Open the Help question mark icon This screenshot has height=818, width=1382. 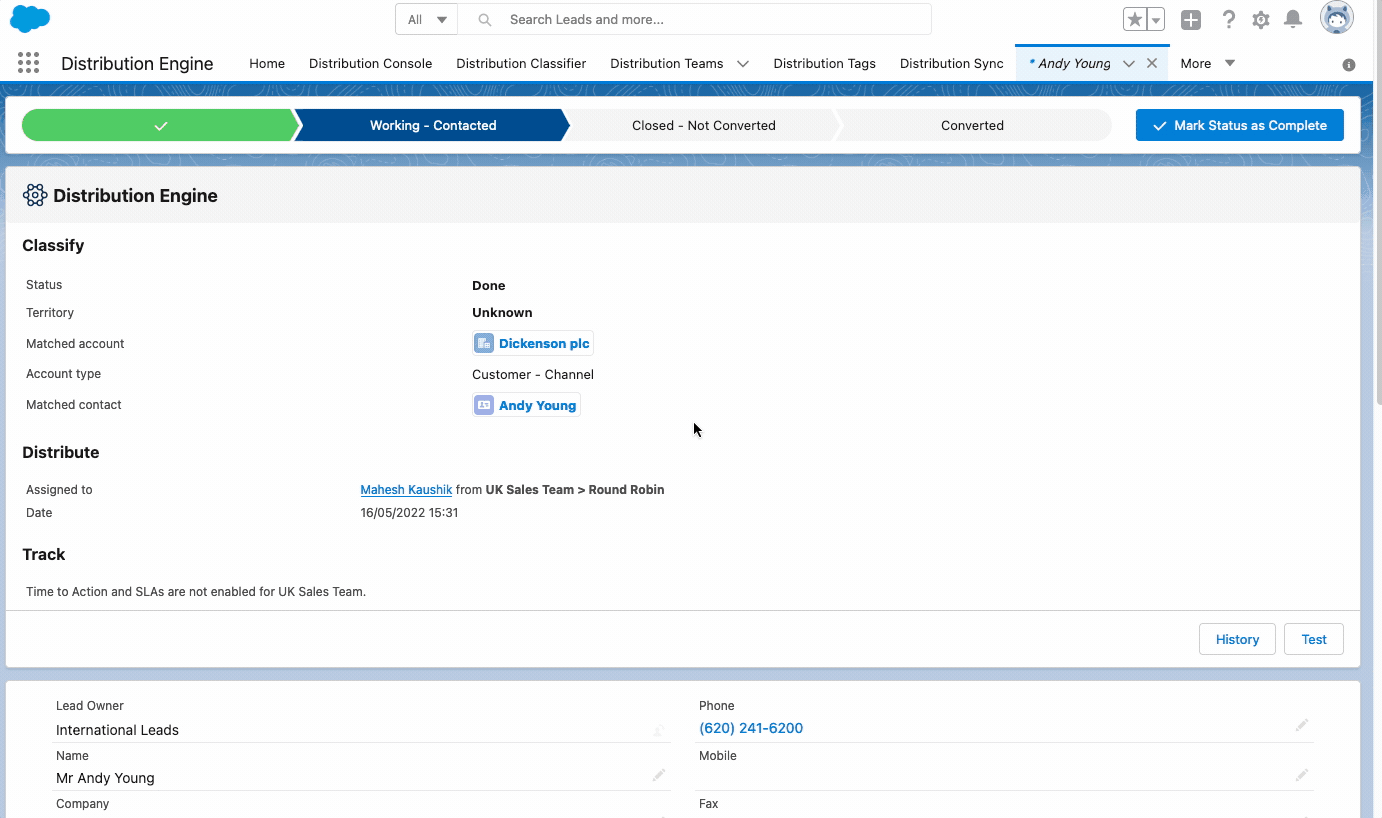pyautogui.click(x=1229, y=19)
